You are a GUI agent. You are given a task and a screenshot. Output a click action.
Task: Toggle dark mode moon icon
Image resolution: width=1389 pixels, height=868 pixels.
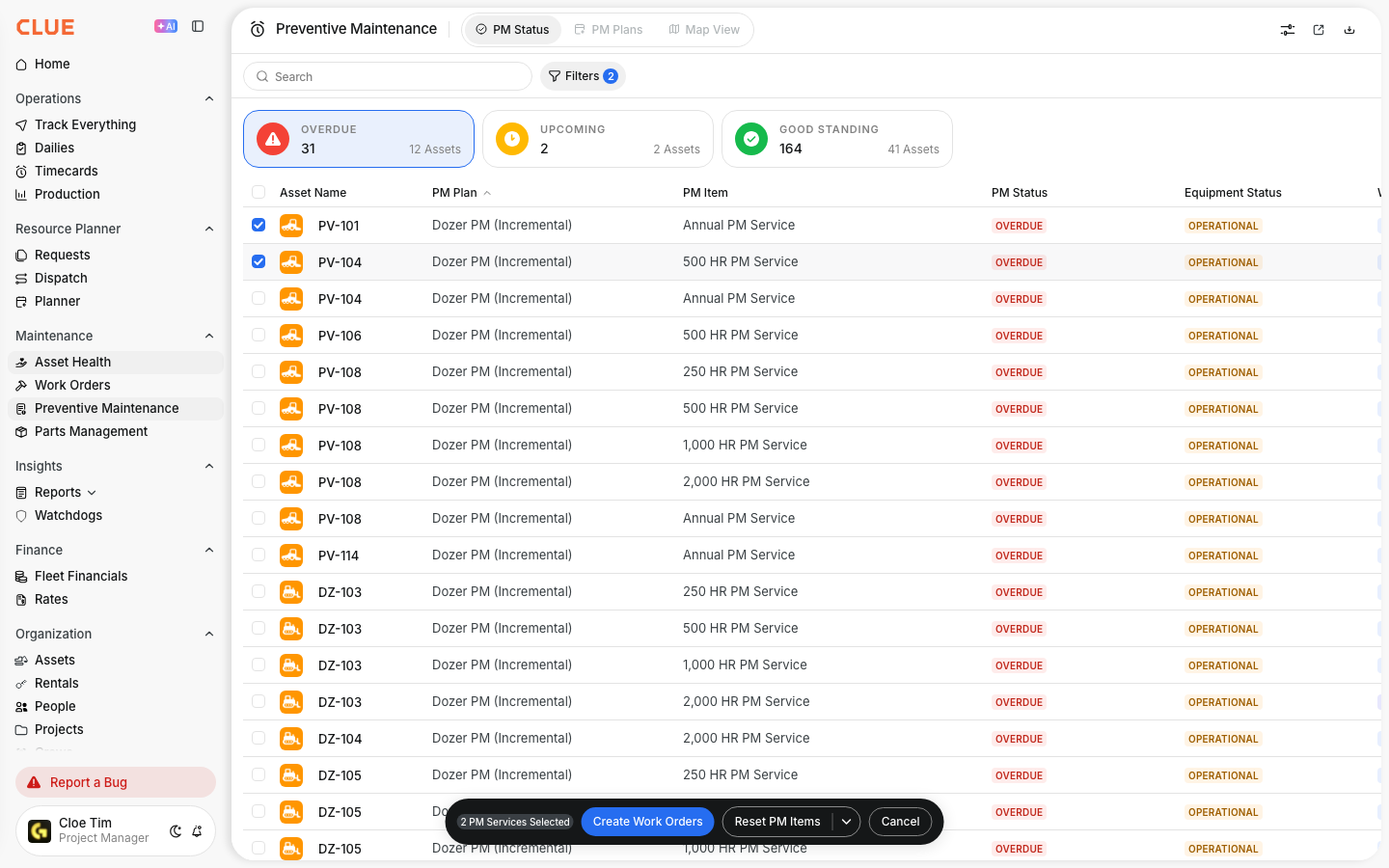pos(176,831)
